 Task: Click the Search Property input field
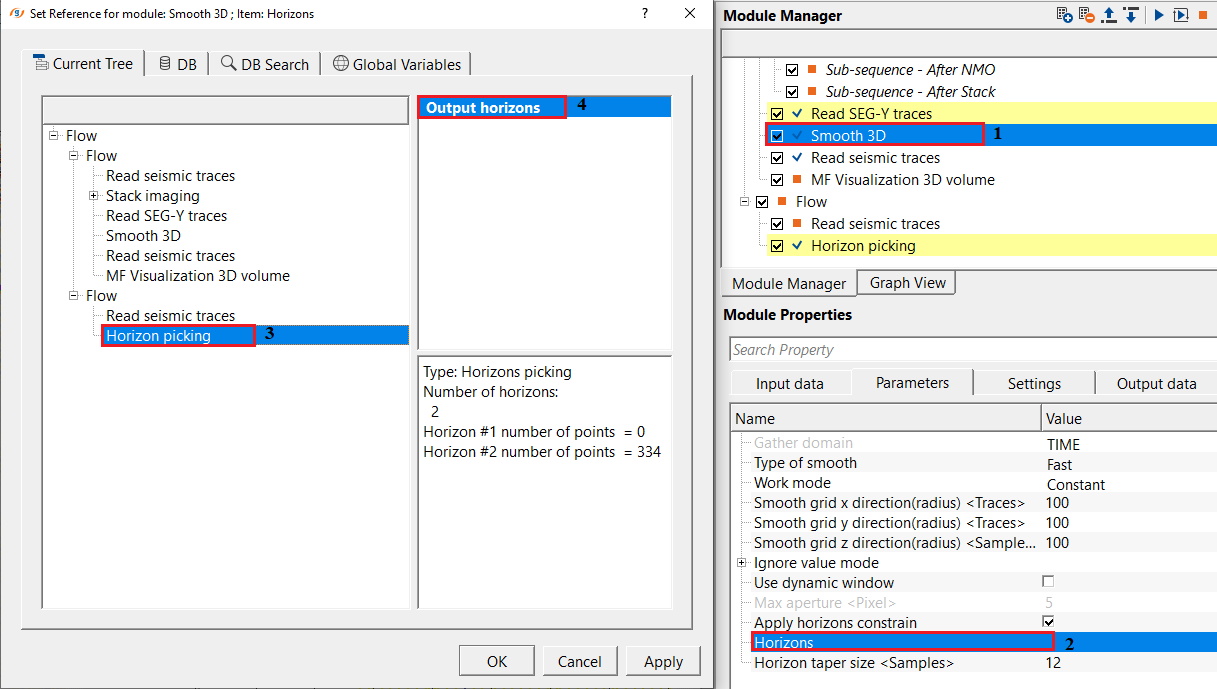[973, 350]
